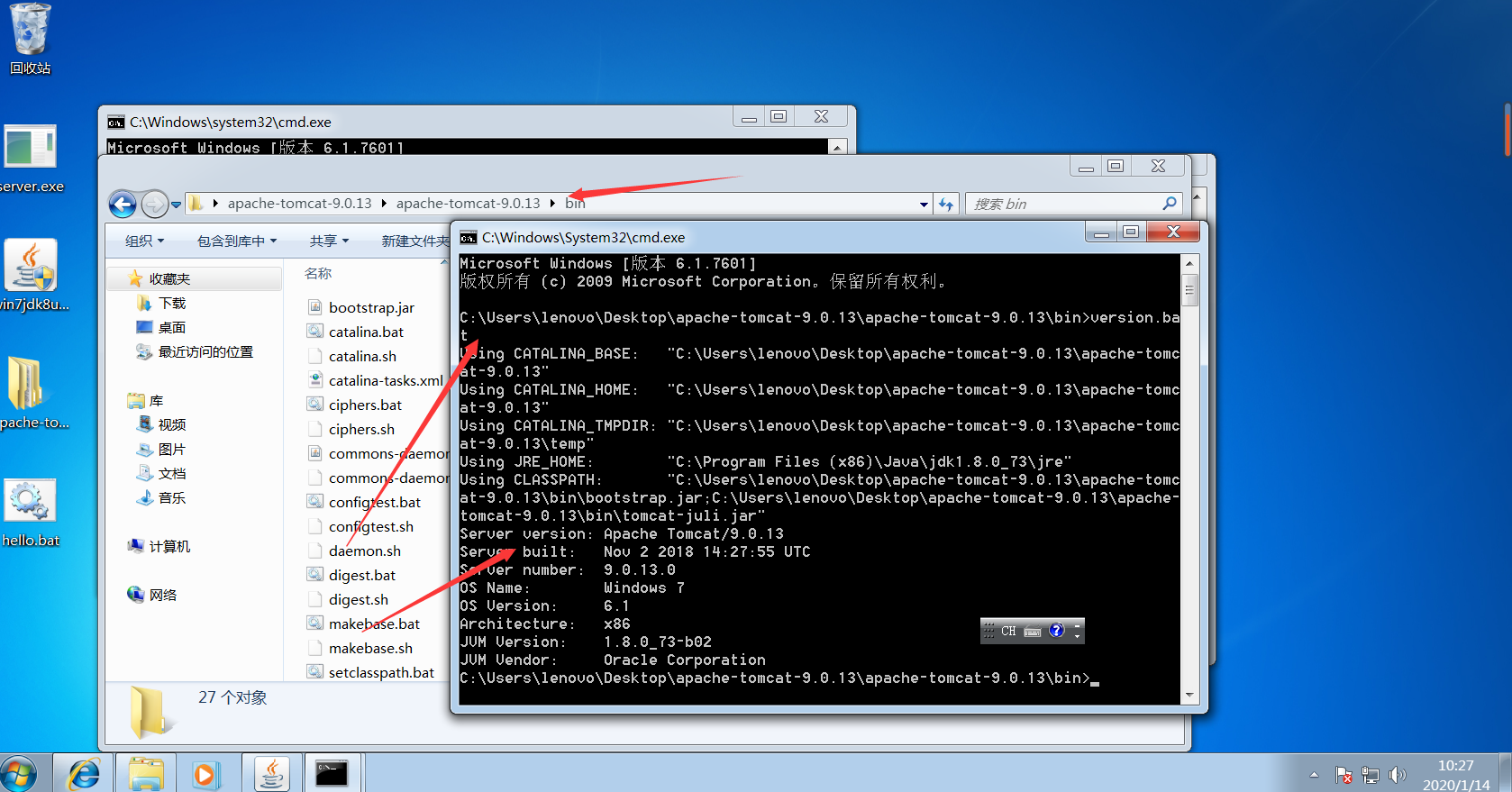
Task: Click front cmd window title bar icon
Action: [469, 237]
